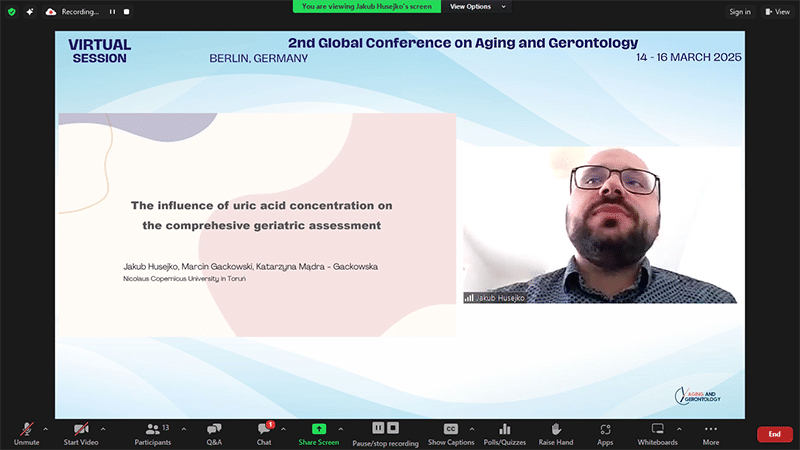Pause the recording in bottom toolbar
800x450 pixels.
(x=378, y=428)
